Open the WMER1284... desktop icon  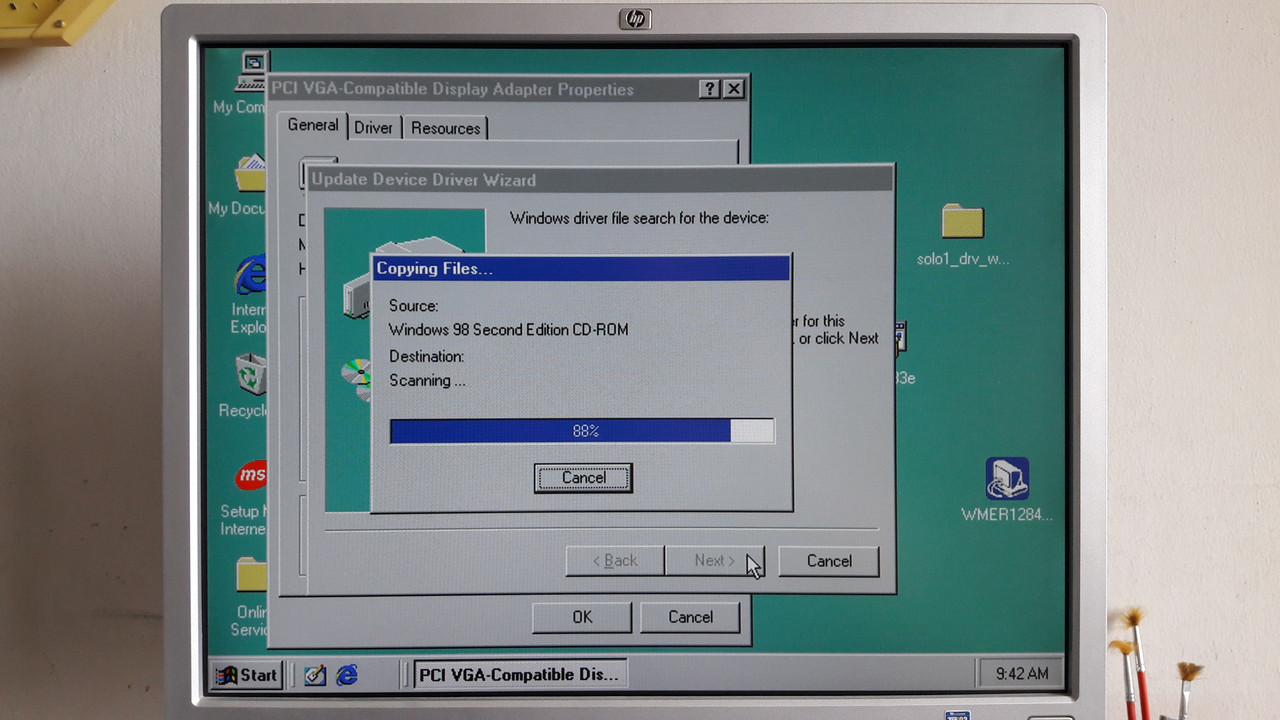point(1006,478)
